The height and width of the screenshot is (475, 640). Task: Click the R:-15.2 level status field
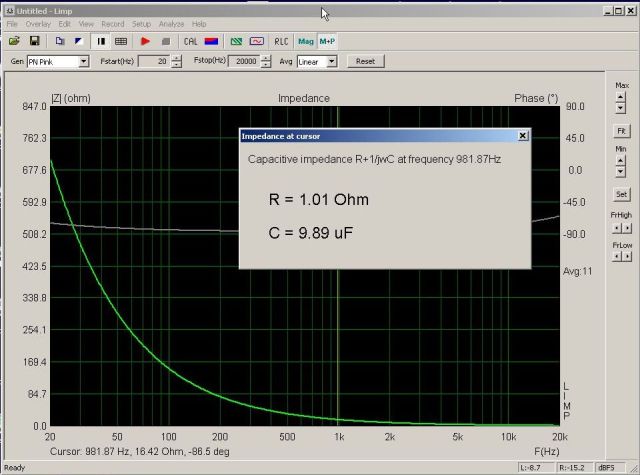coord(574,468)
